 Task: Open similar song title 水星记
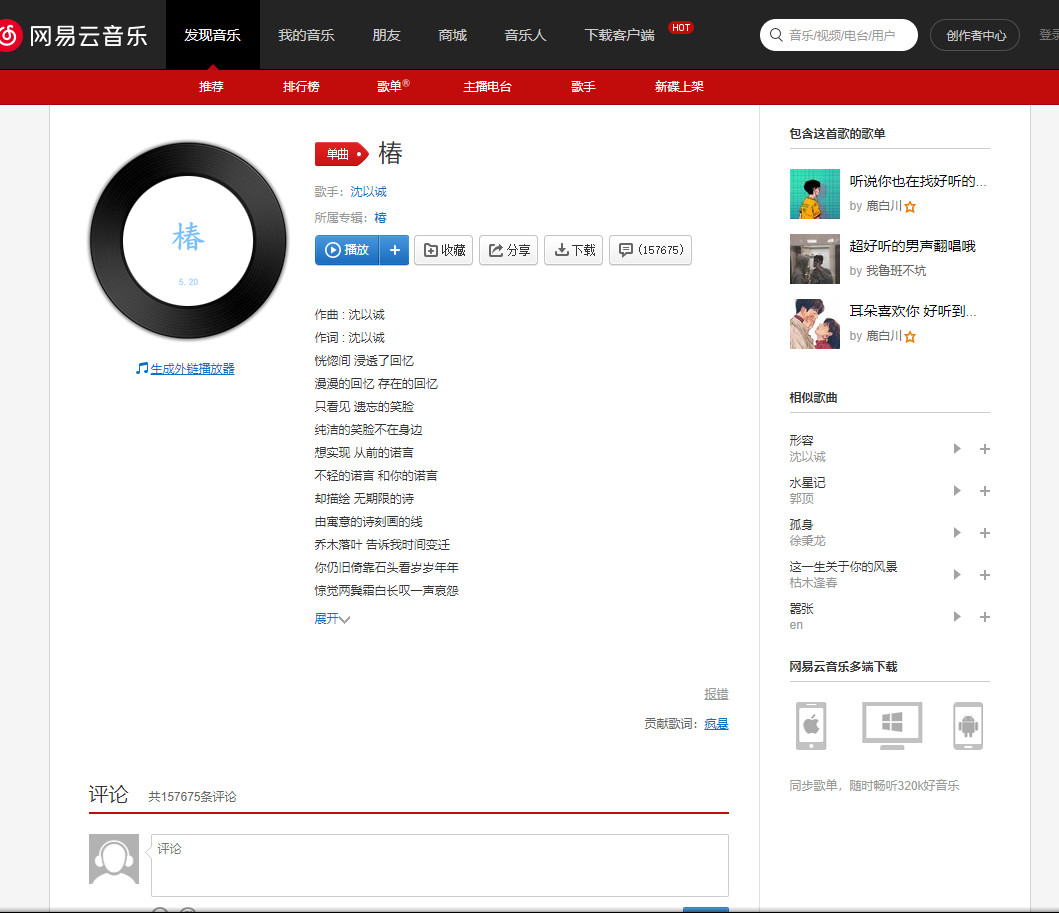pyautogui.click(x=808, y=482)
